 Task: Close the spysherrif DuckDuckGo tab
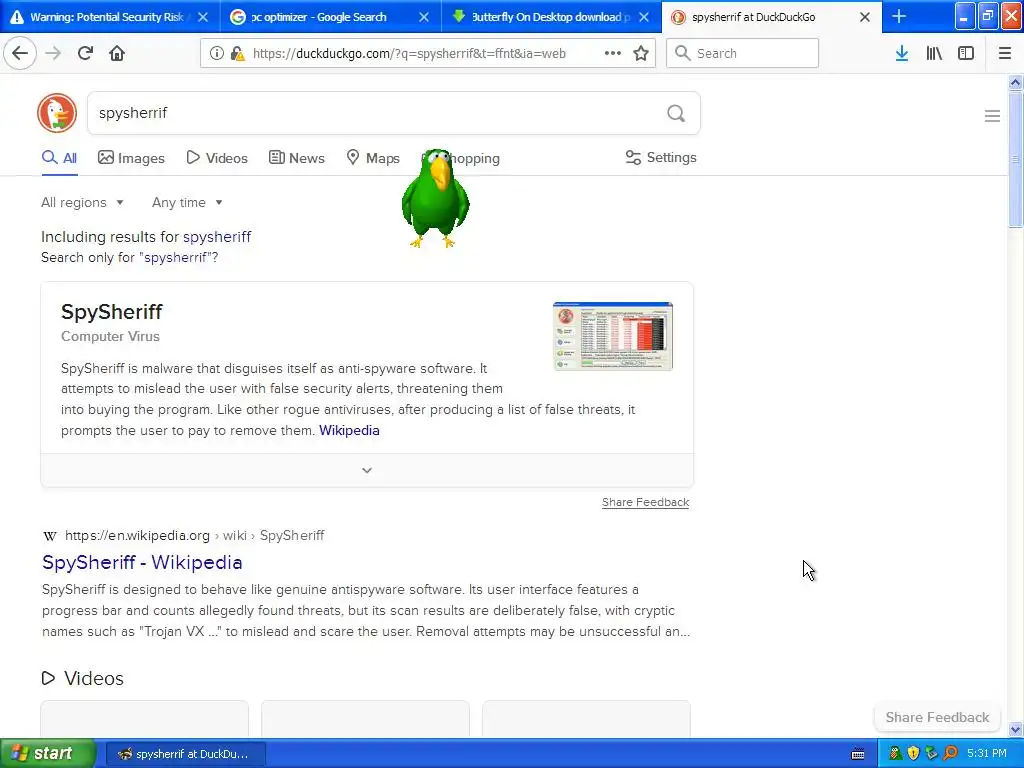tap(865, 17)
